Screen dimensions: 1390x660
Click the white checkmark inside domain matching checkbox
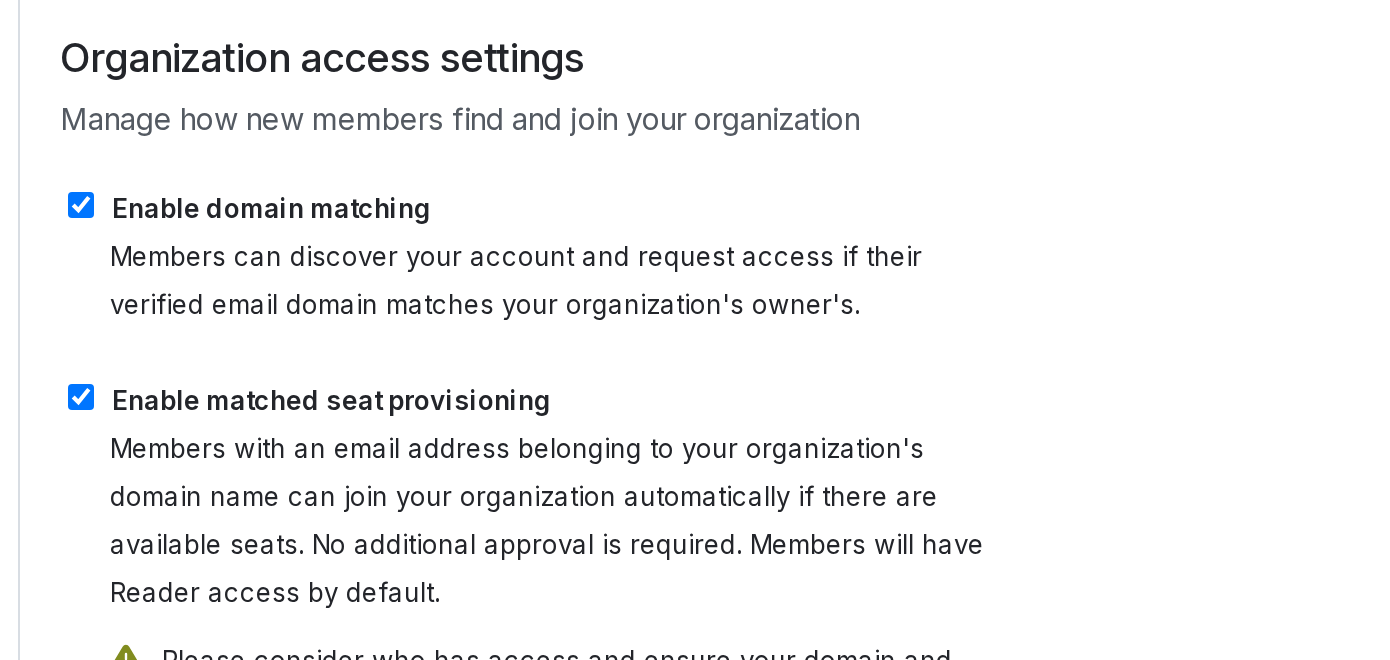click(80, 204)
